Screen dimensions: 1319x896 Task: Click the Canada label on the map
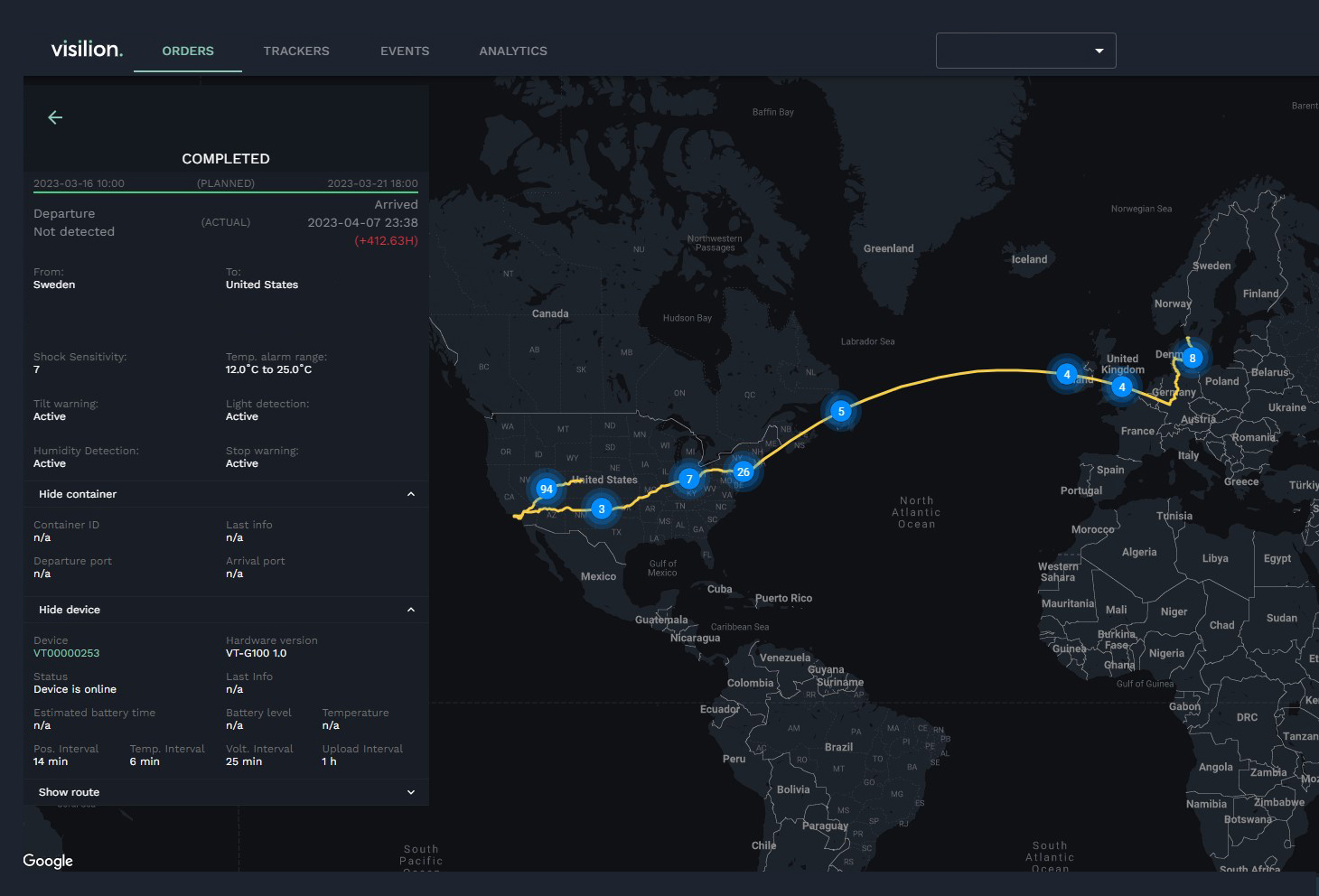pyautogui.click(x=550, y=313)
